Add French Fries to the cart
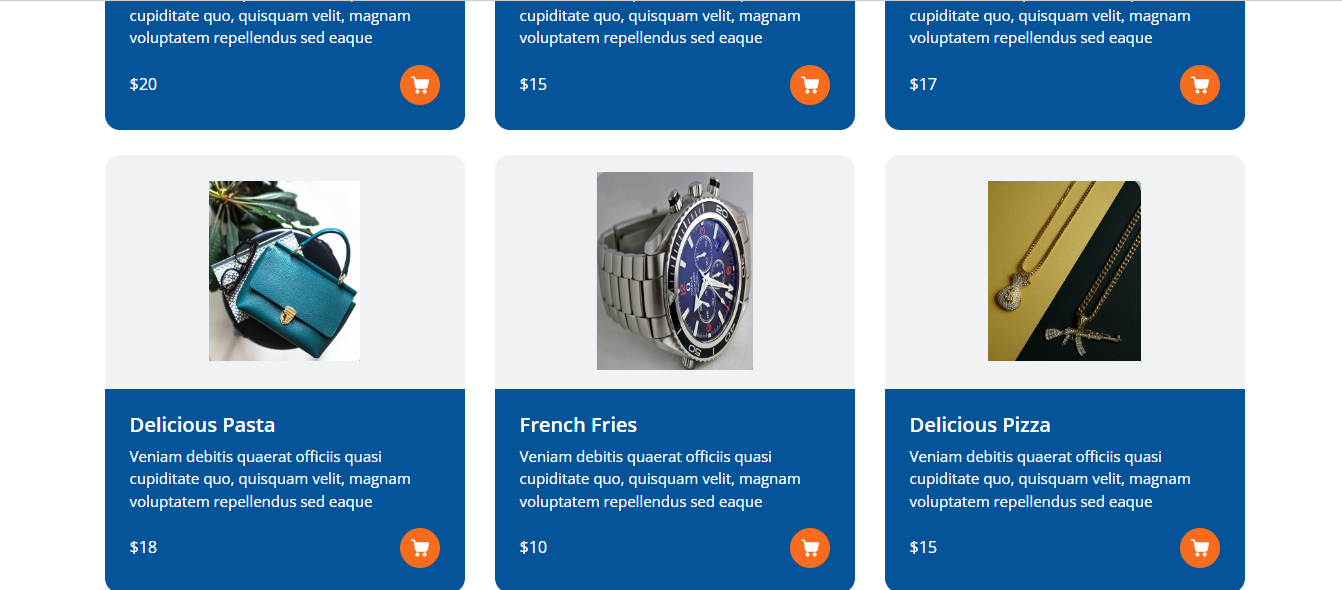This screenshot has height=590, width=1342. click(810, 548)
